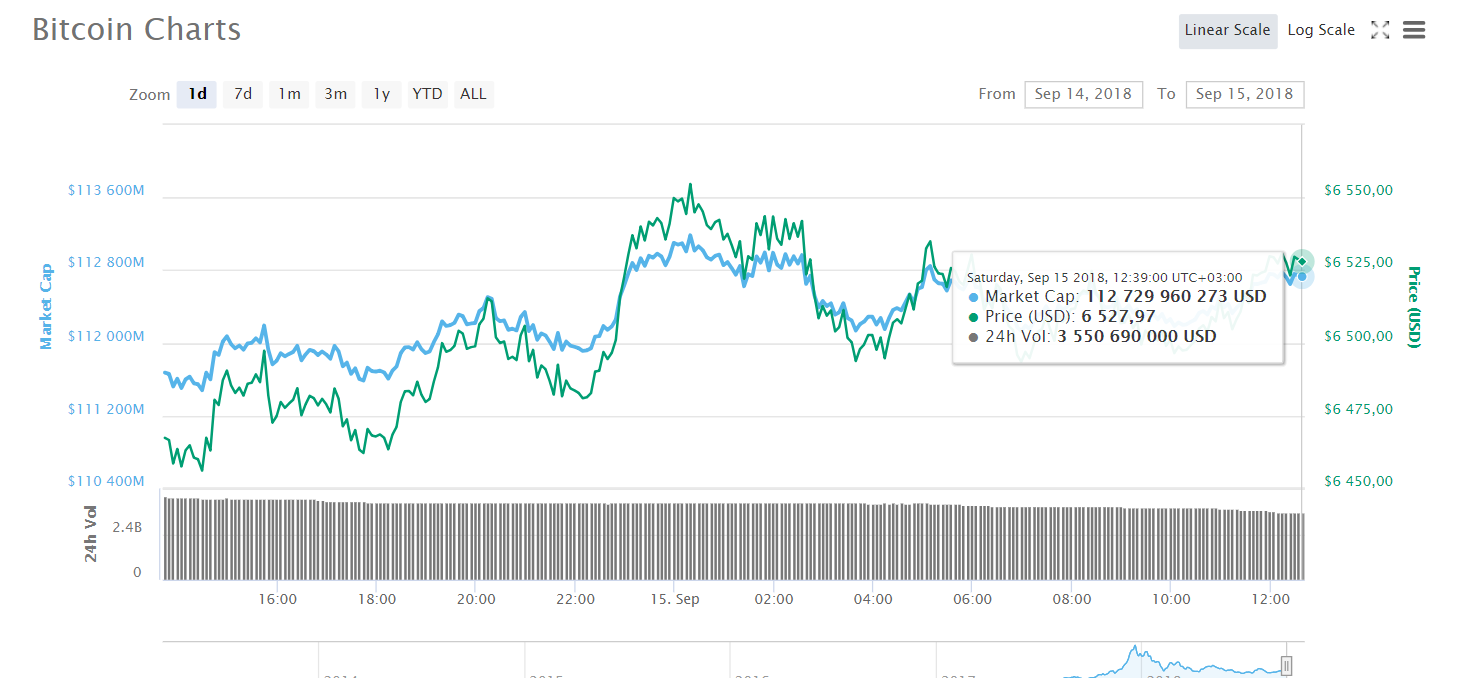Click the From date field
Viewport: 1462px width, 678px height.
1083,94
